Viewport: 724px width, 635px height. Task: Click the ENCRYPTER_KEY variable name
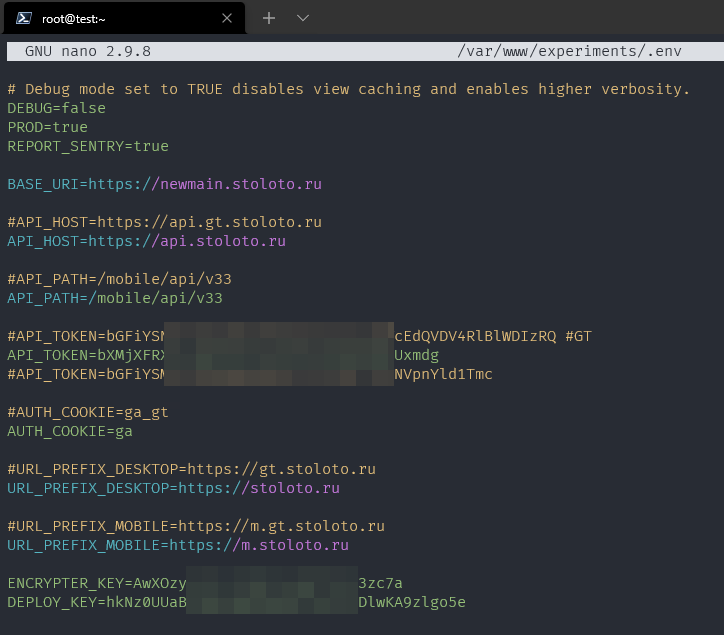click(65, 583)
